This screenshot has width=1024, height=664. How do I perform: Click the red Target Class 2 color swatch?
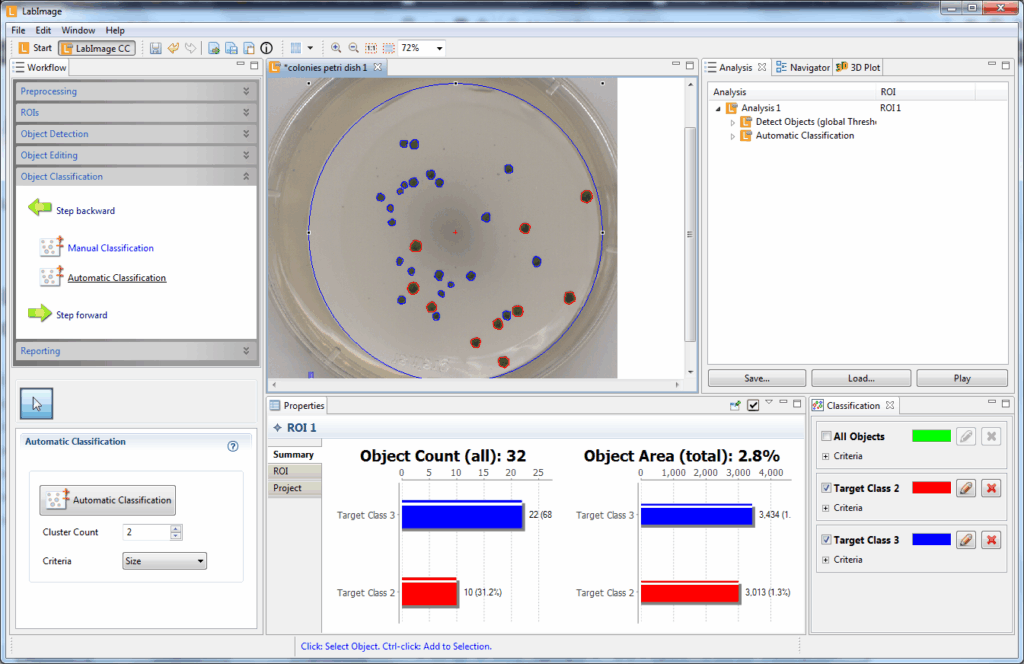[x=932, y=488]
